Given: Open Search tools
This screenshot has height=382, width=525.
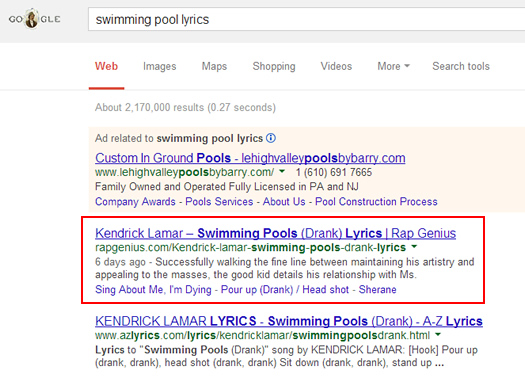Looking at the screenshot, I should click(461, 66).
